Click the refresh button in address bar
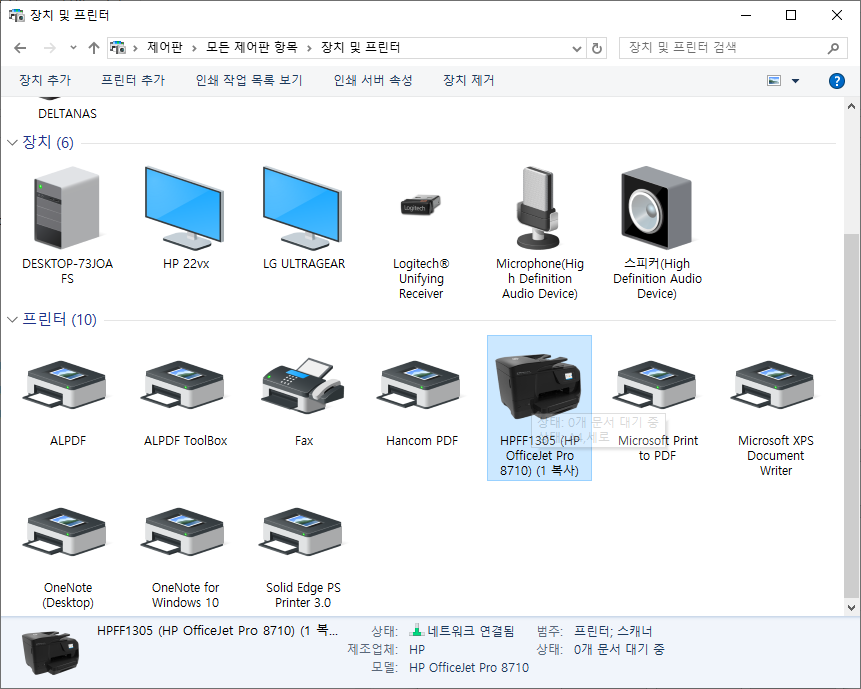The height and width of the screenshot is (689, 861). click(x=596, y=48)
